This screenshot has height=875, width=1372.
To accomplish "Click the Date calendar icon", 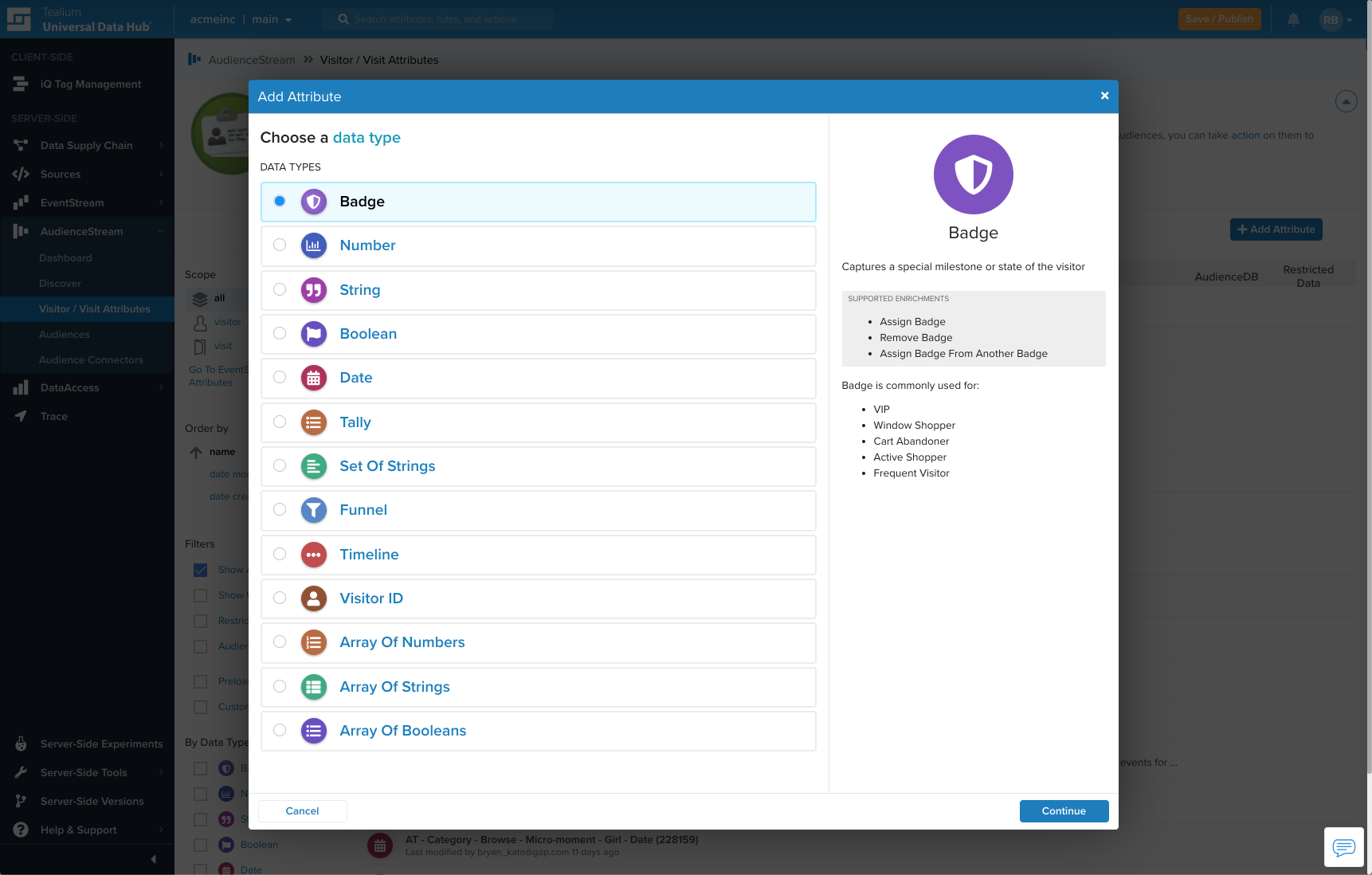I will (314, 378).
